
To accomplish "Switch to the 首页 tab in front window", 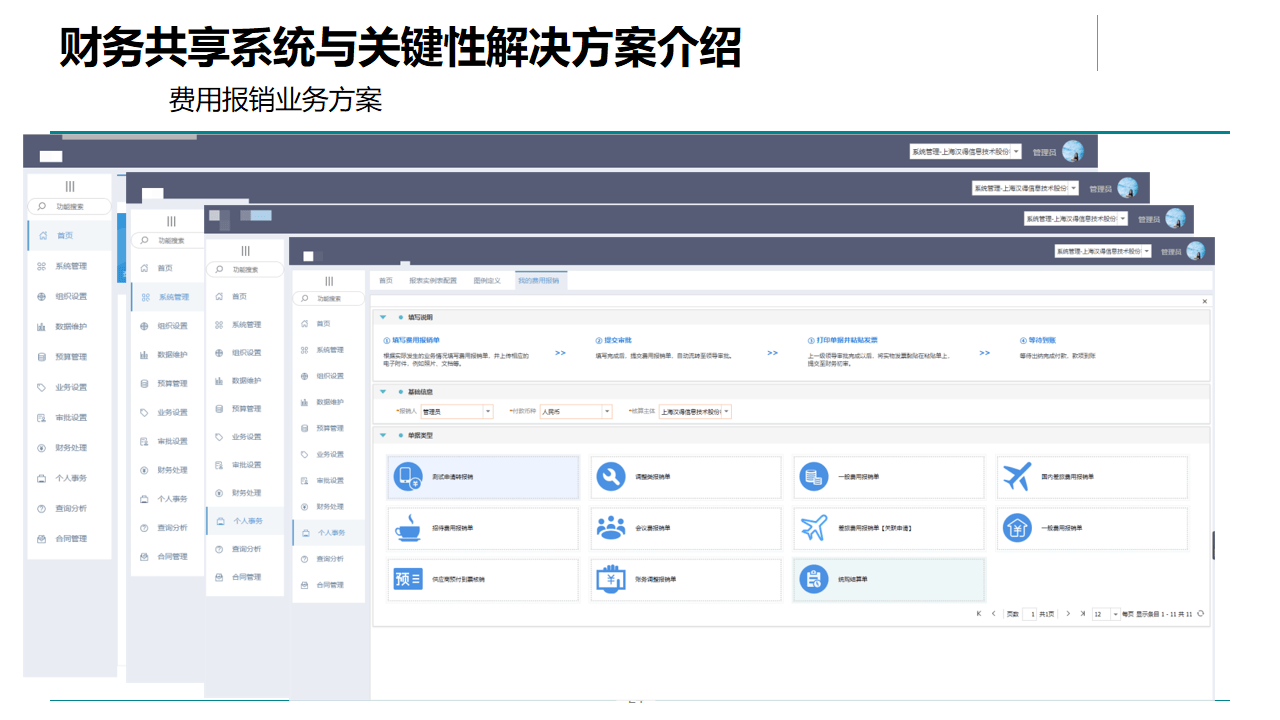I will click(x=386, y=281).
